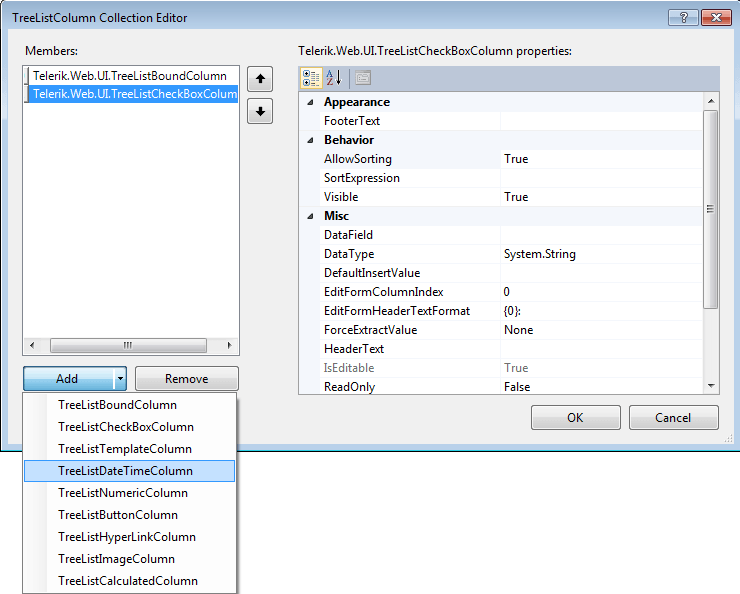Confirm with the OK button
This screenshot has width=740, height=594.
575,418
